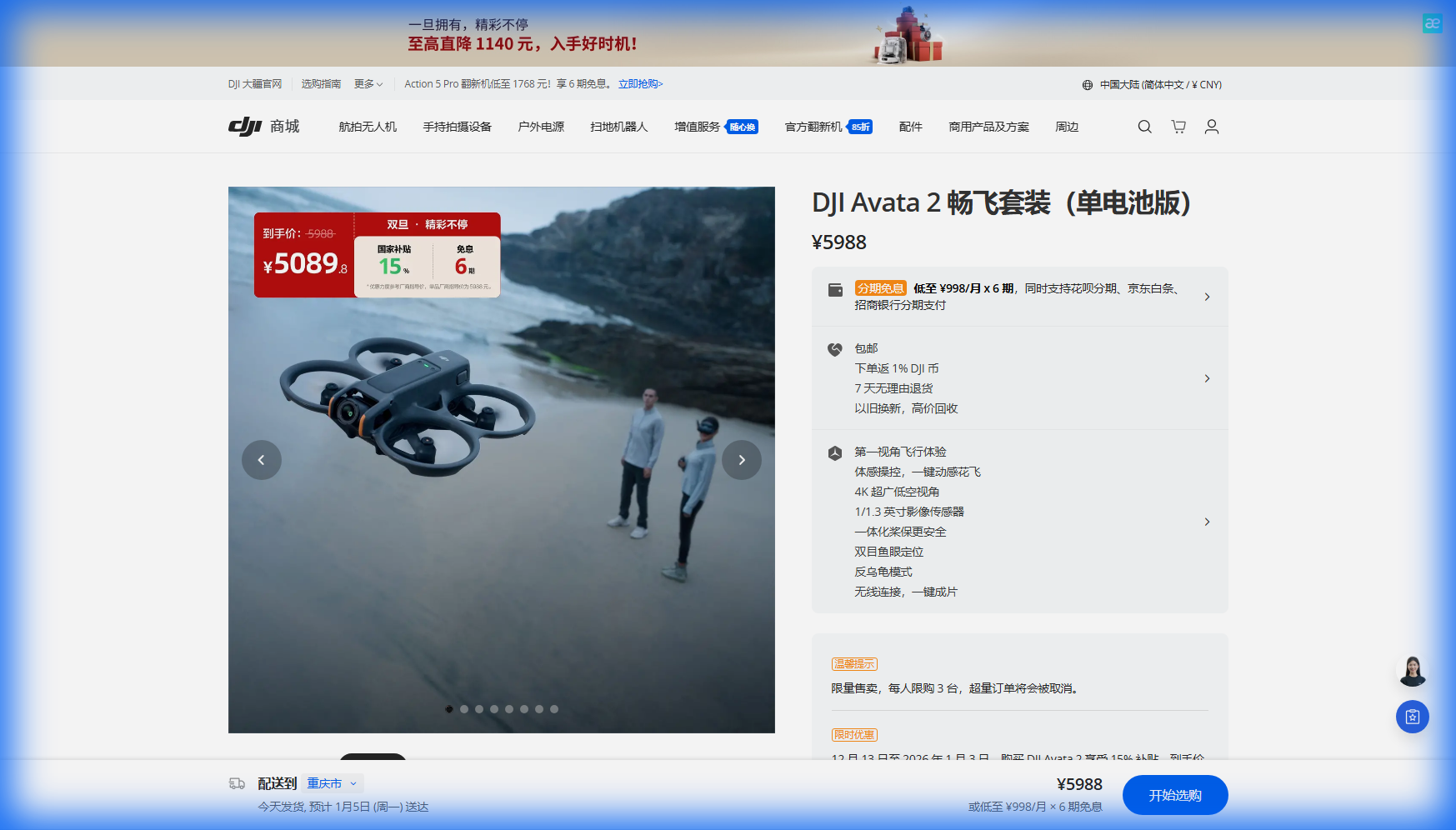This screenshot has height=830, width=1456.
Task: Follow the 立即抢购 link
Action: click(639, 84)
